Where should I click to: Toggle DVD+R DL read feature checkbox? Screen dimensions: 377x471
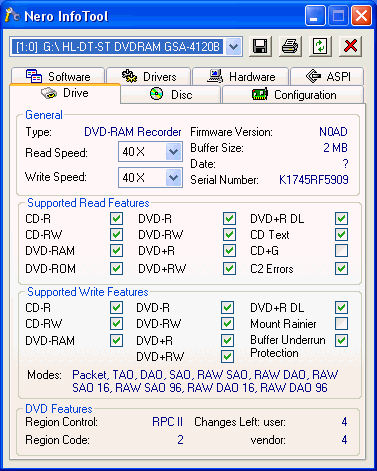[x=342, y=219]
